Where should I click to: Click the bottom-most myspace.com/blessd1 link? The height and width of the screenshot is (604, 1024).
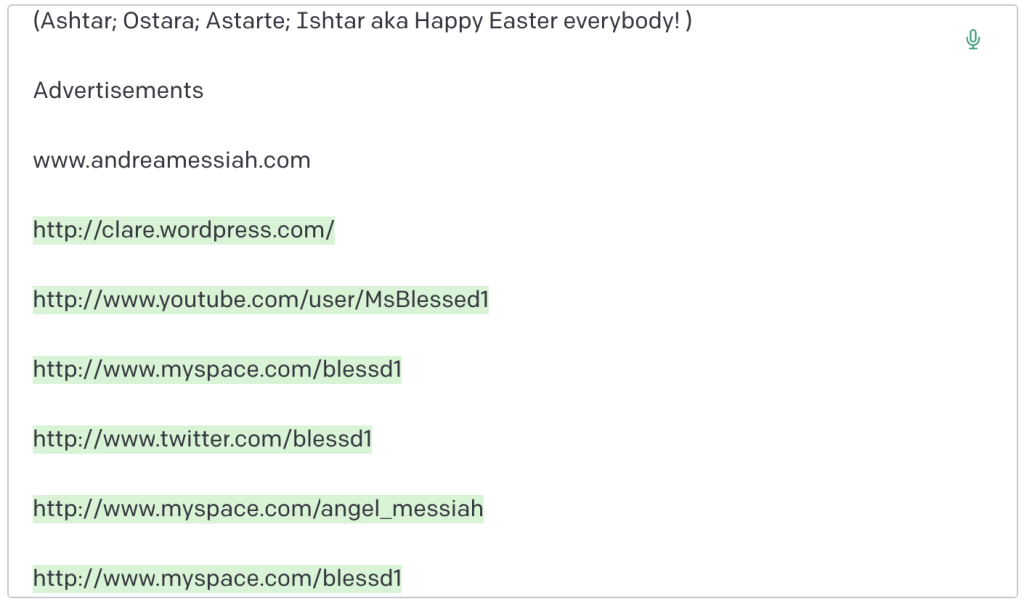click(x=217, y=578)
